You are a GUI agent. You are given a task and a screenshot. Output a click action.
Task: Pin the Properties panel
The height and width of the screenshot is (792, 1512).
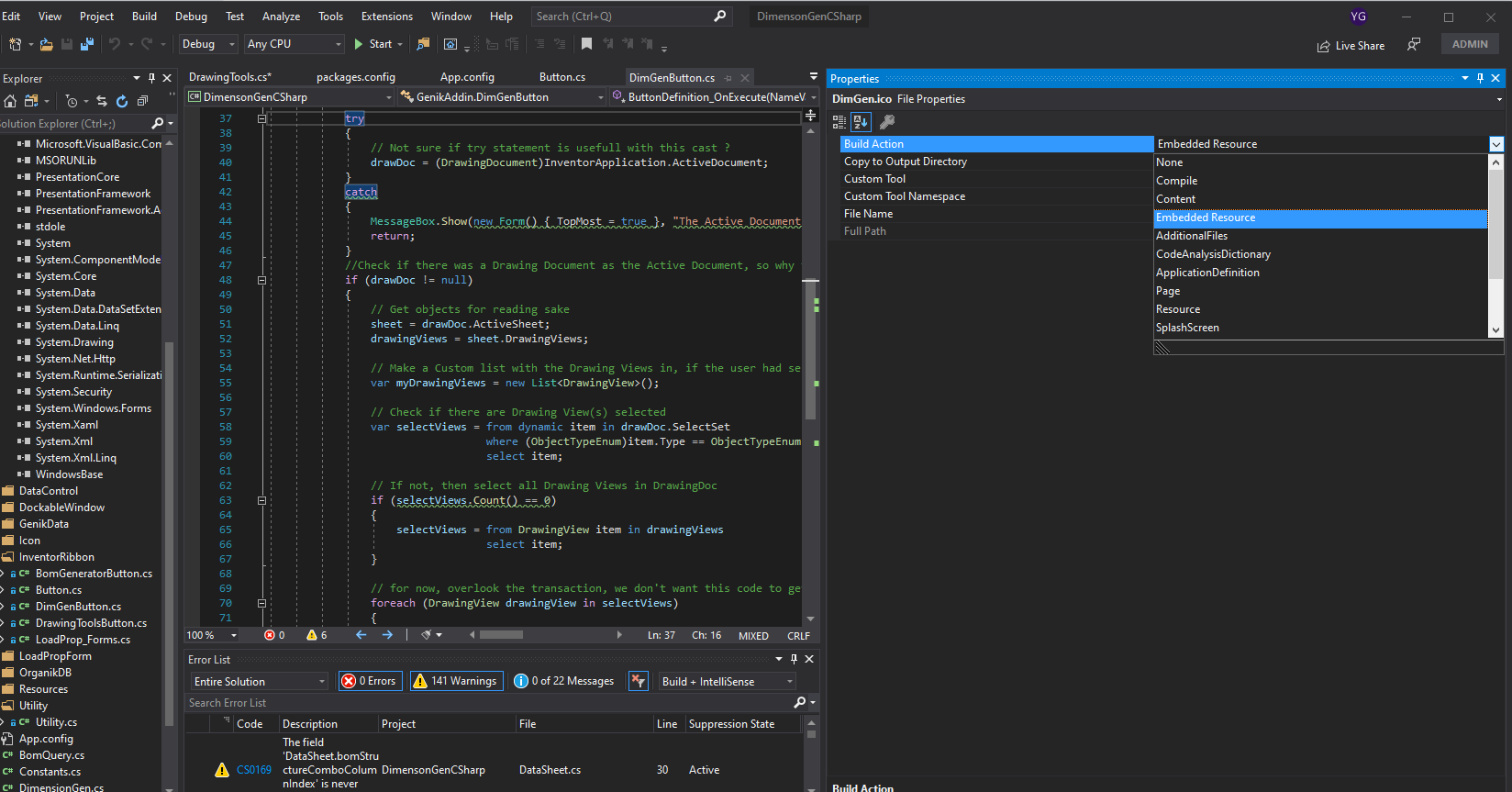pyautogui.click(x=1480, y=79)
